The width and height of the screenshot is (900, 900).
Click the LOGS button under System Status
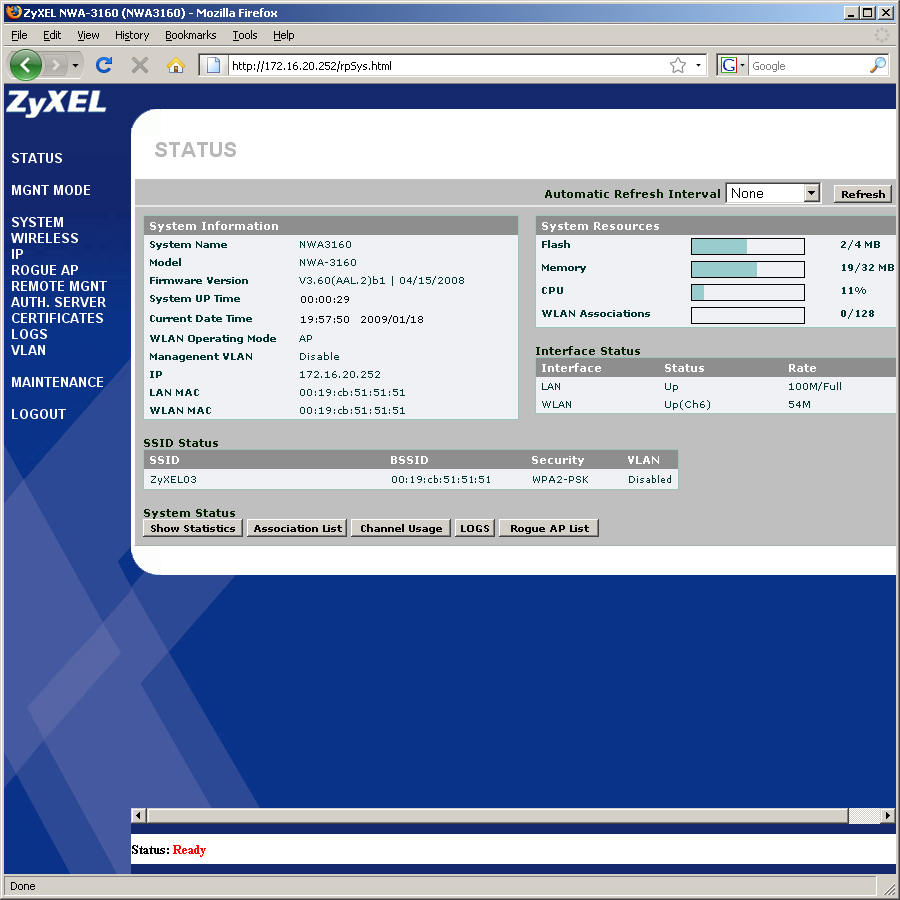tap(475, 528)
